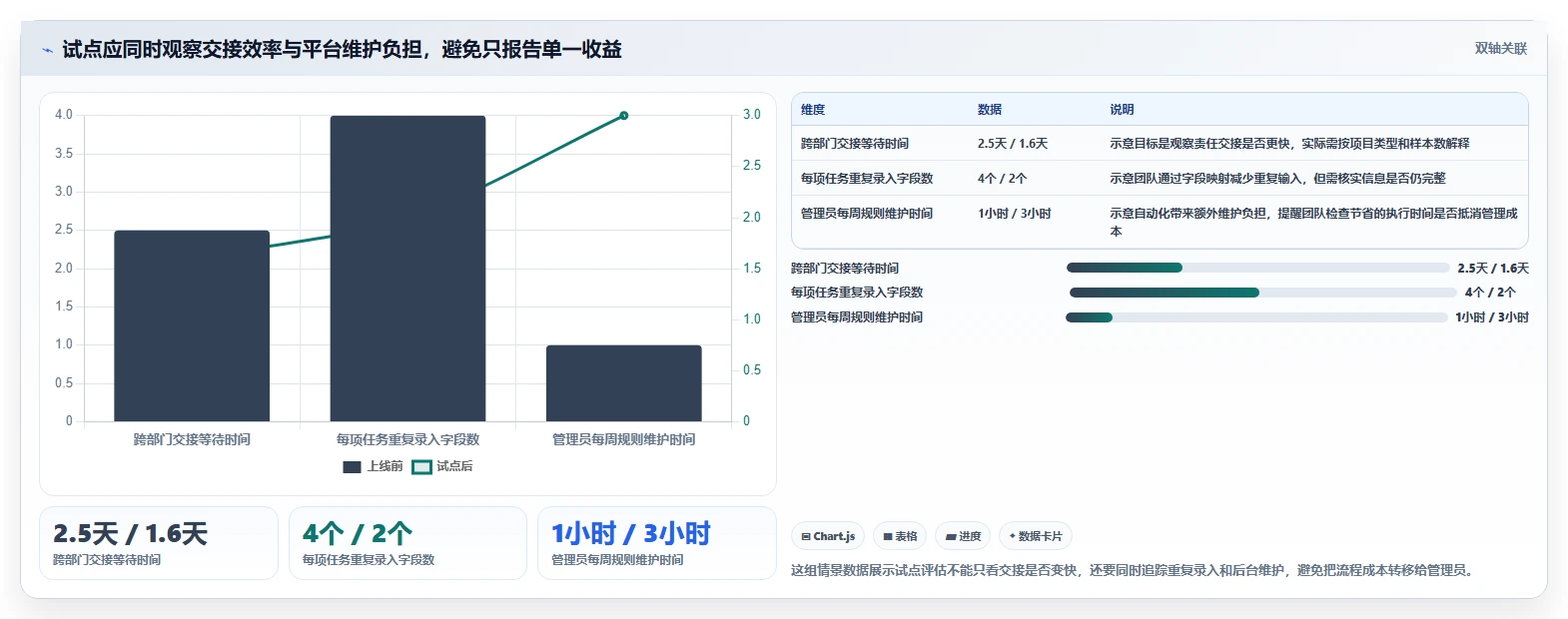Select the title starting 试点应同时观察交接效率
Screen dimensions: 1568x619
coord(342,49)
